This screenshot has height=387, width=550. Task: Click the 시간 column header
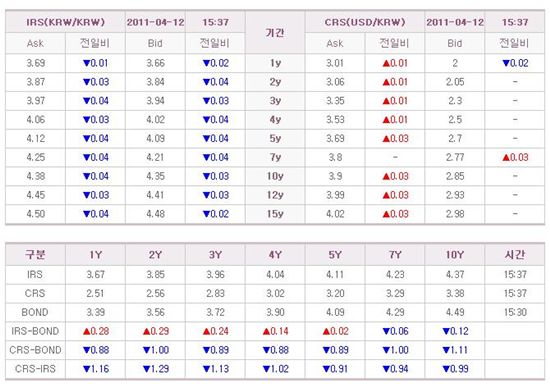pyautogui.click(x=515, y=254)
